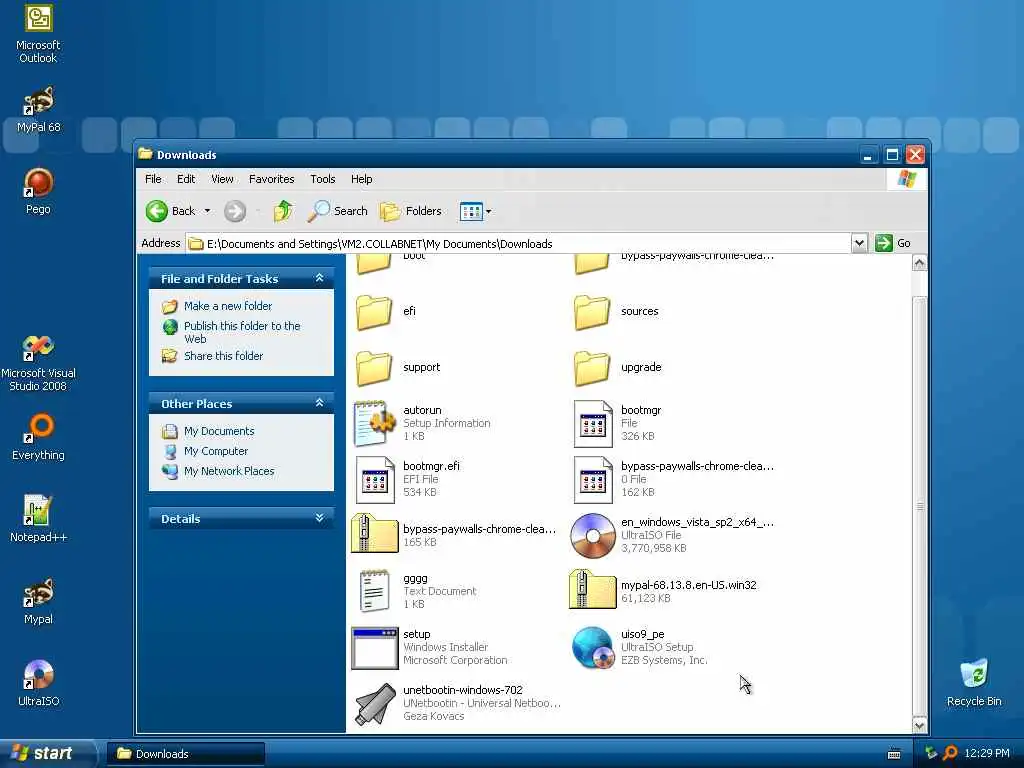
Task: Open the Views dropdown arrow
Action: [488, 211]
